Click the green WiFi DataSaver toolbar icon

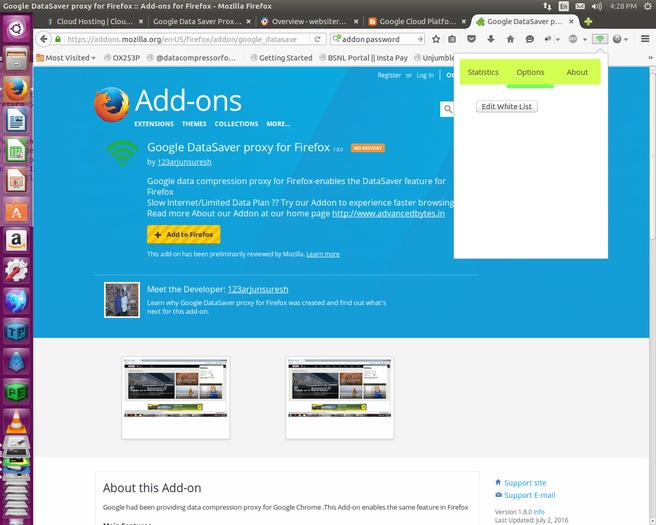point(600,39)
